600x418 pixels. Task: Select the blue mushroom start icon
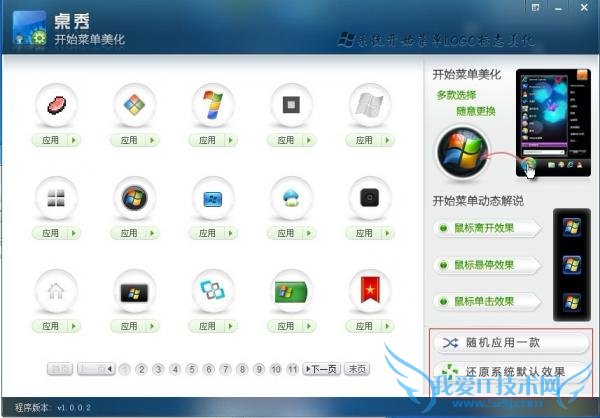(292, 198)
